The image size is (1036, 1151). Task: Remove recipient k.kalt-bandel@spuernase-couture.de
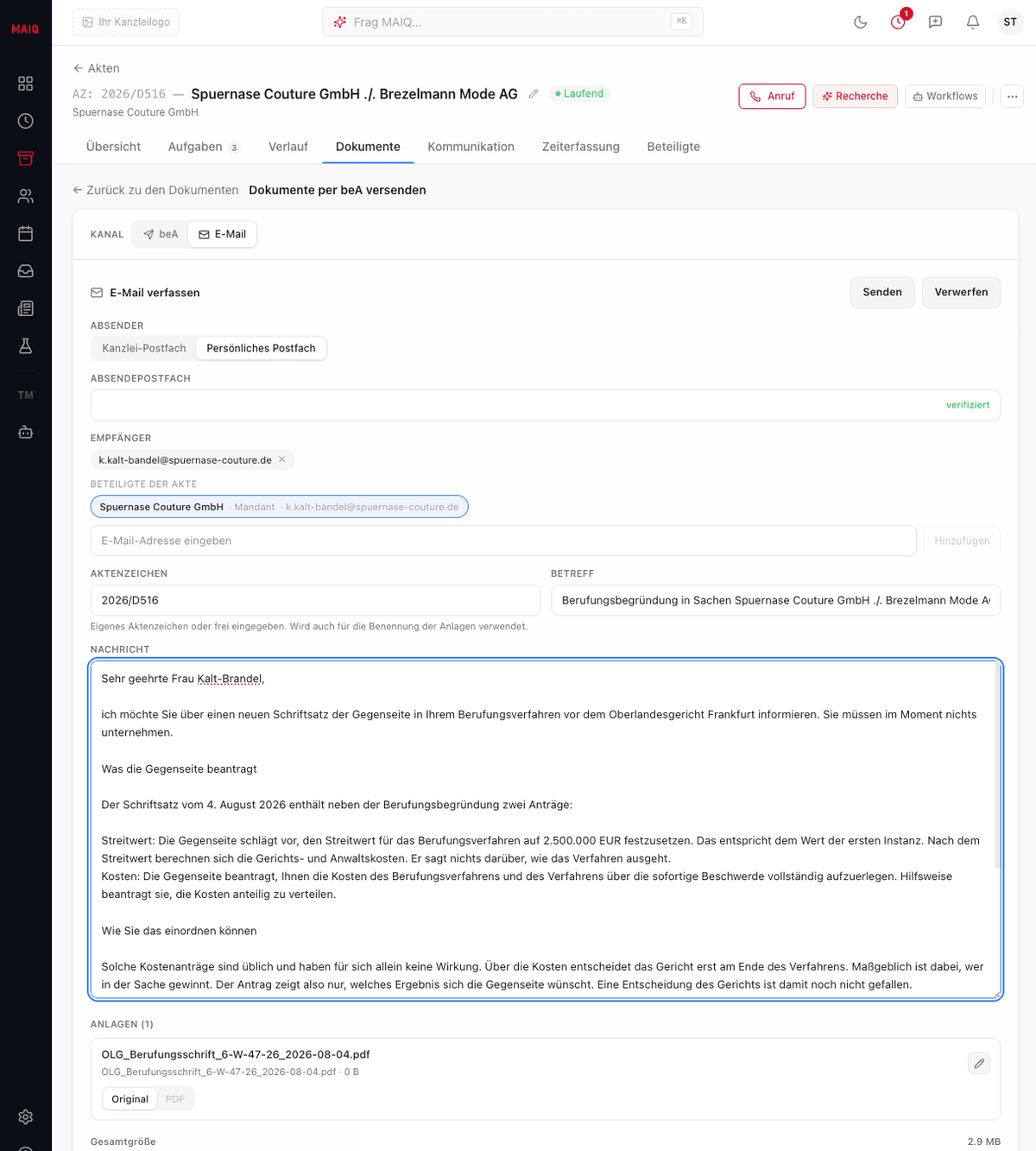coord(282,460)
